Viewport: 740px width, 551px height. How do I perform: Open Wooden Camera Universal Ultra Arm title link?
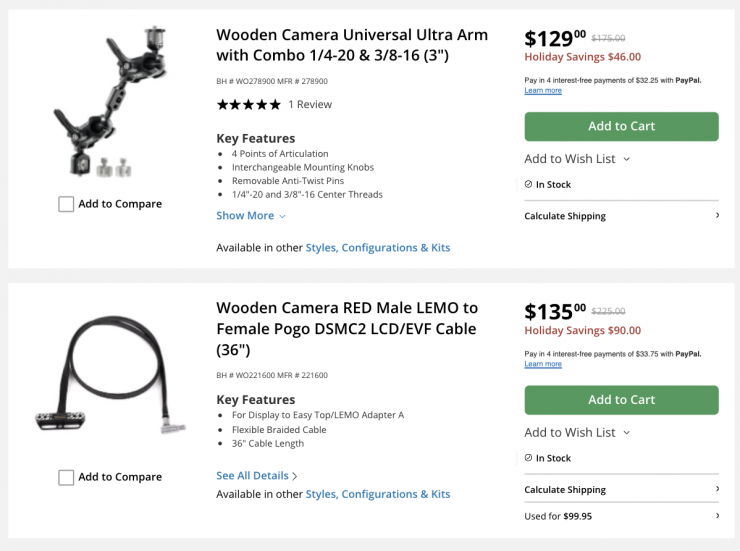(352, 45)
